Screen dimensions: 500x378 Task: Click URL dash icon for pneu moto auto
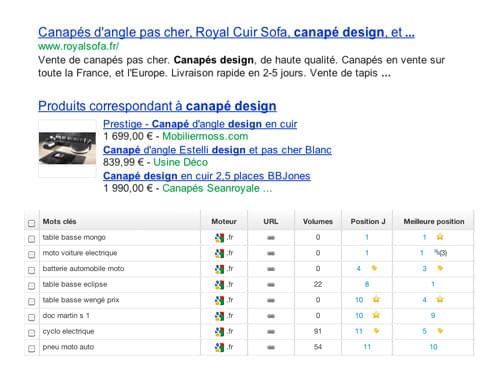(x=271, y=347)
